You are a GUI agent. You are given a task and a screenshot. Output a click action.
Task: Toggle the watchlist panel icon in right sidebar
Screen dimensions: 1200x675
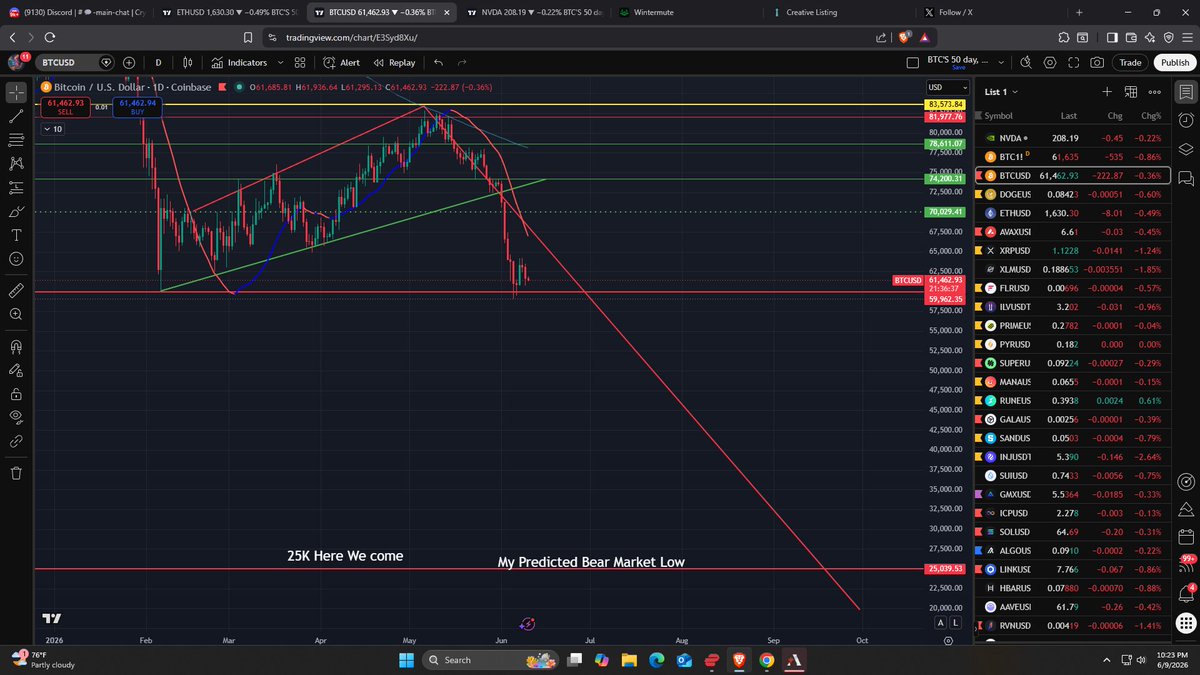[x=1186, y=92]
